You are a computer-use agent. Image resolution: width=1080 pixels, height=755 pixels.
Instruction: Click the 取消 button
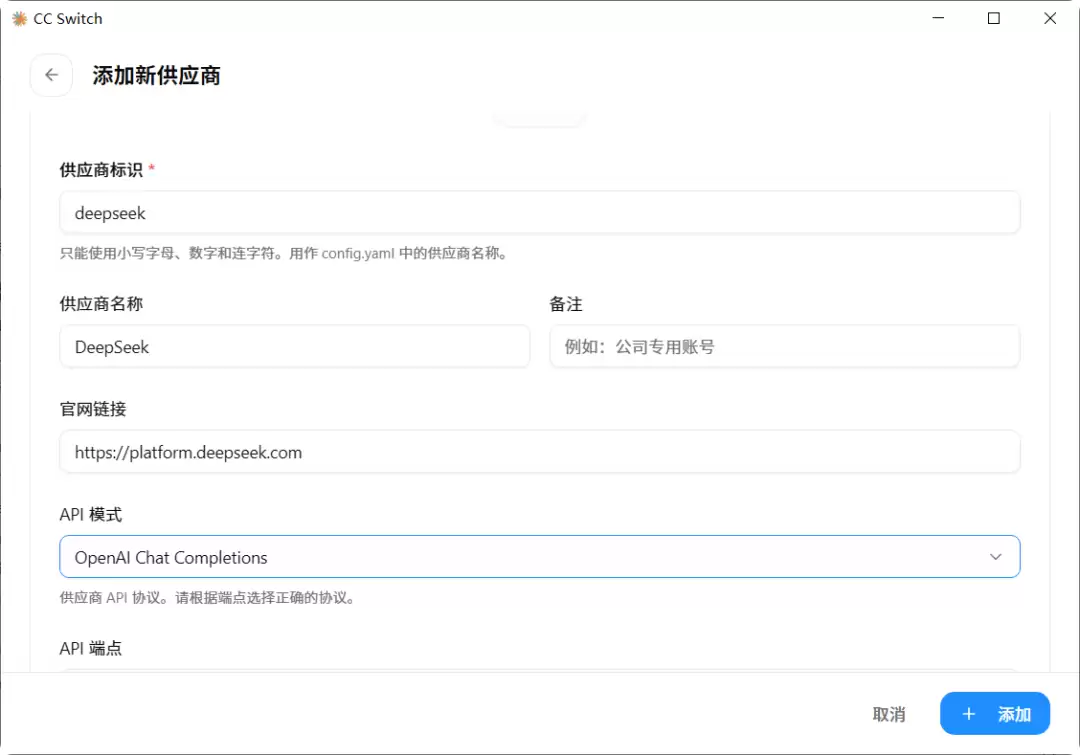[x=889, y=714]
